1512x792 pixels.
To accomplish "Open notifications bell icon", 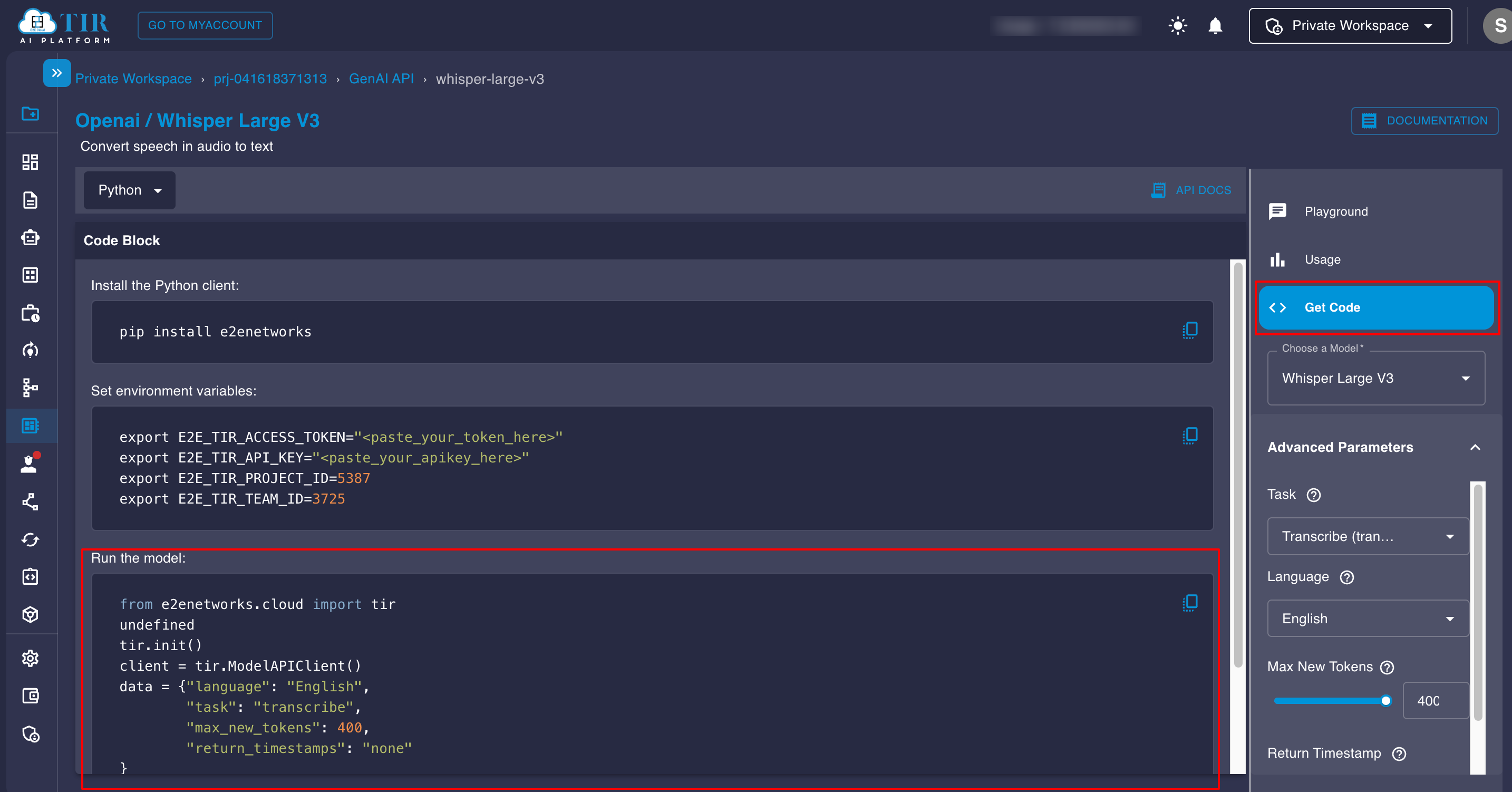I will coord(1215,26).
